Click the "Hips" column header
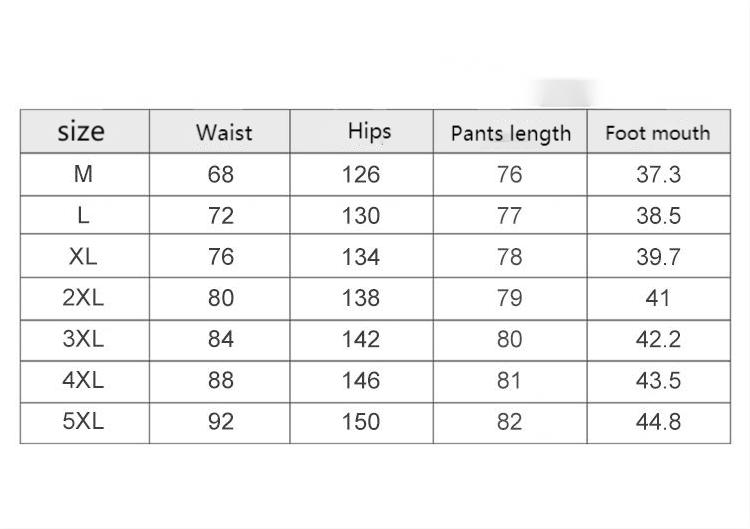The image size is (750, 529). point(369,131)
